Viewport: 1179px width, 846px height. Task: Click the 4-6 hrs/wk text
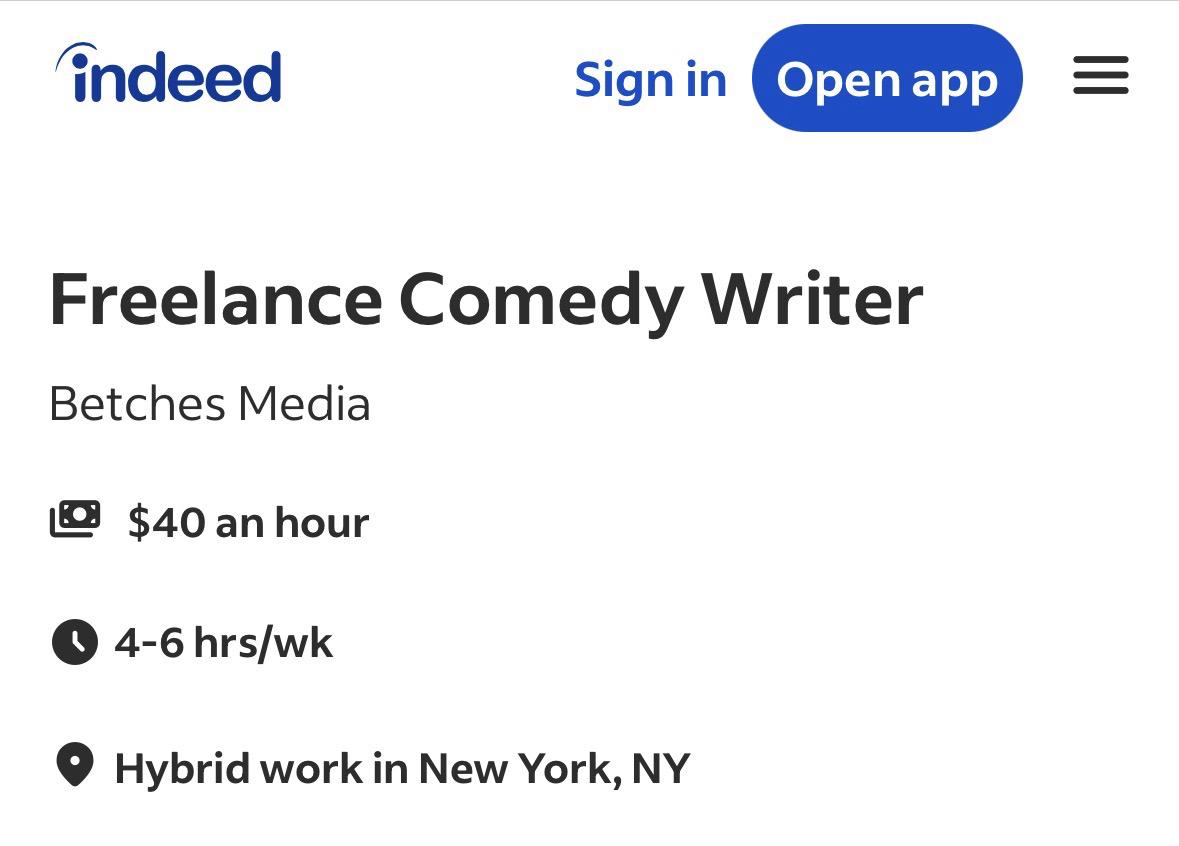(x=223, y=643)
